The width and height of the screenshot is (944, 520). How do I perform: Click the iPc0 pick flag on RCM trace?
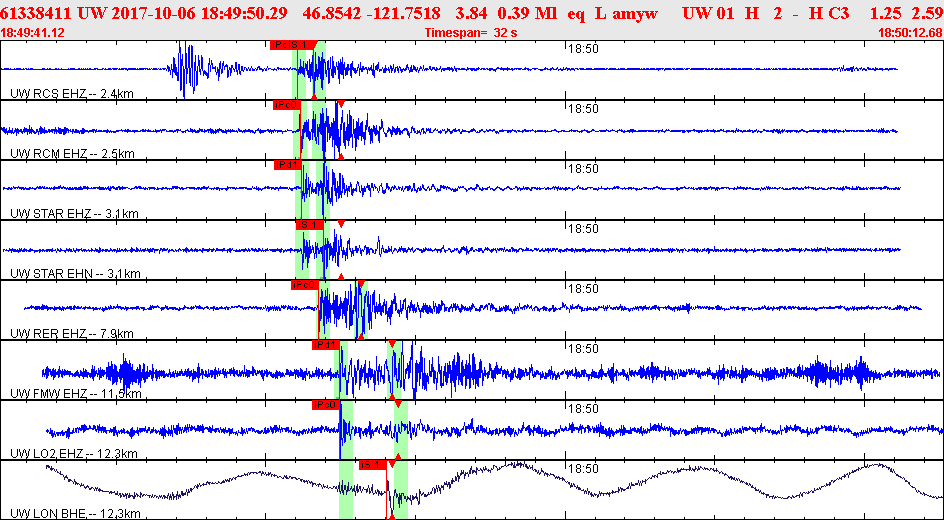point(285,105)
